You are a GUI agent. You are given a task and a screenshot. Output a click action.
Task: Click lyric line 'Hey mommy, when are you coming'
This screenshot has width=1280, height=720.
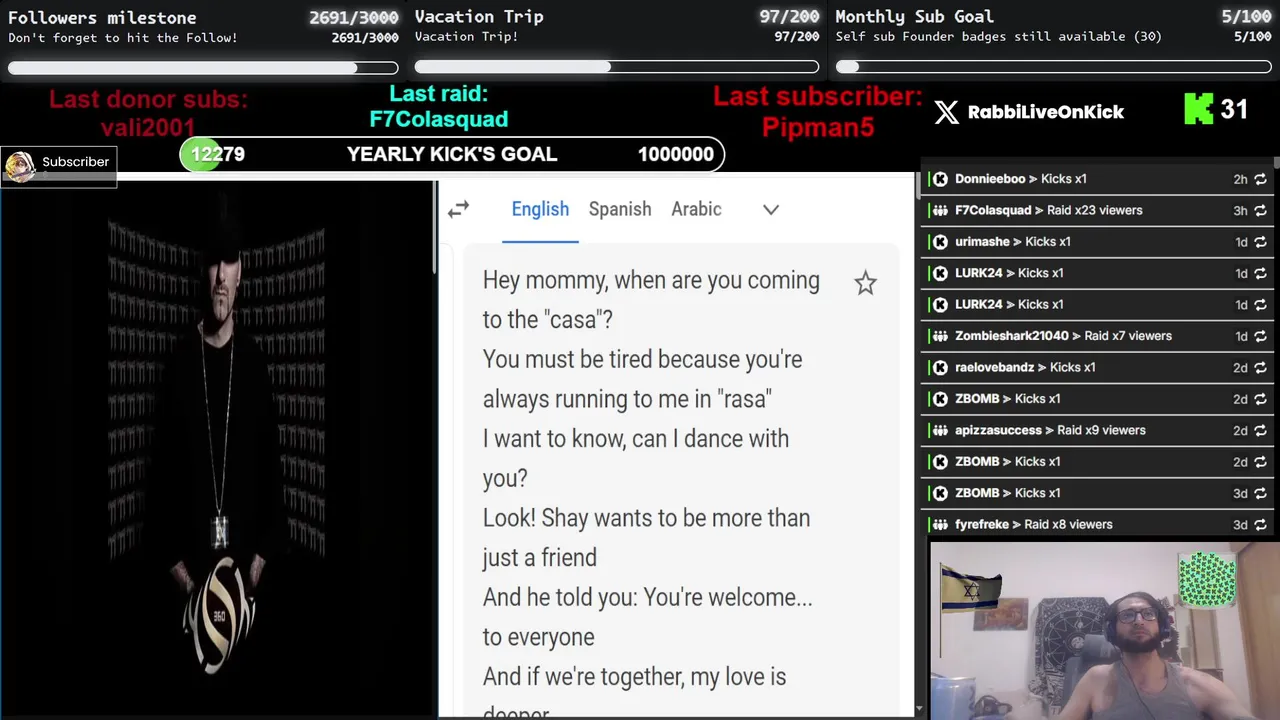click(651, 280)
